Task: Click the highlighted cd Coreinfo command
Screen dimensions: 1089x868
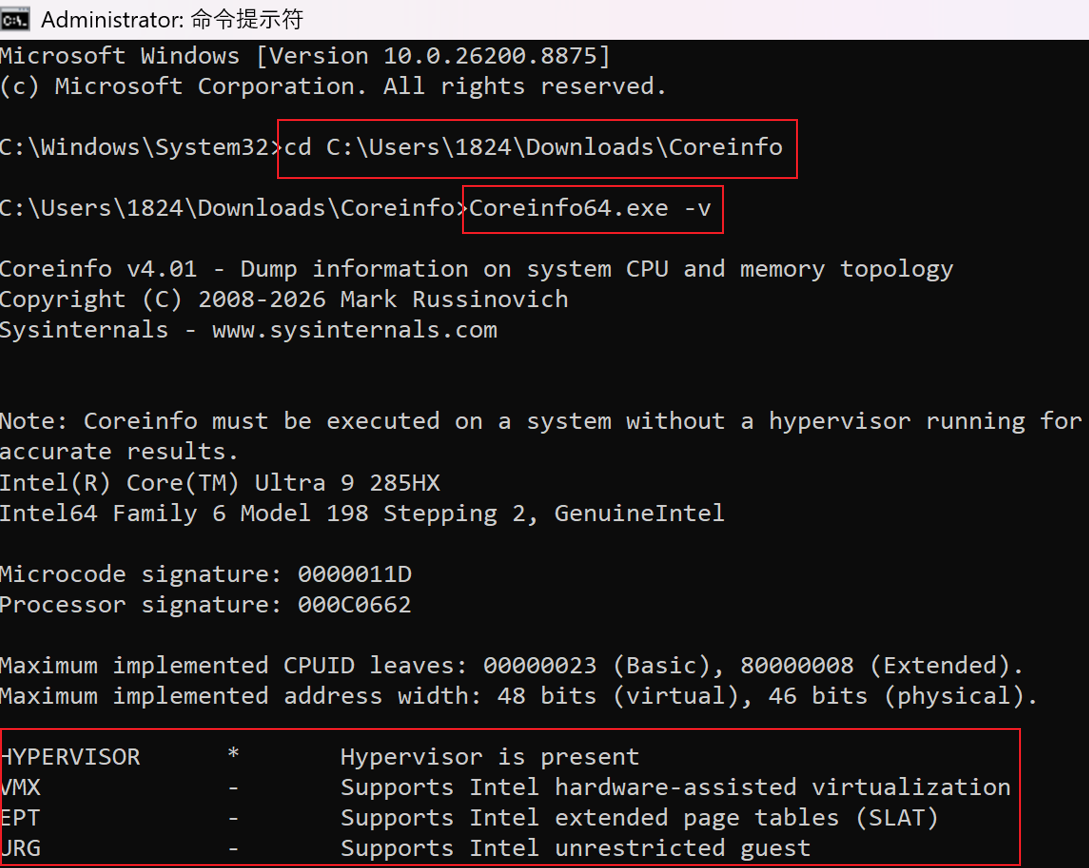Action: tap(533, 147)
